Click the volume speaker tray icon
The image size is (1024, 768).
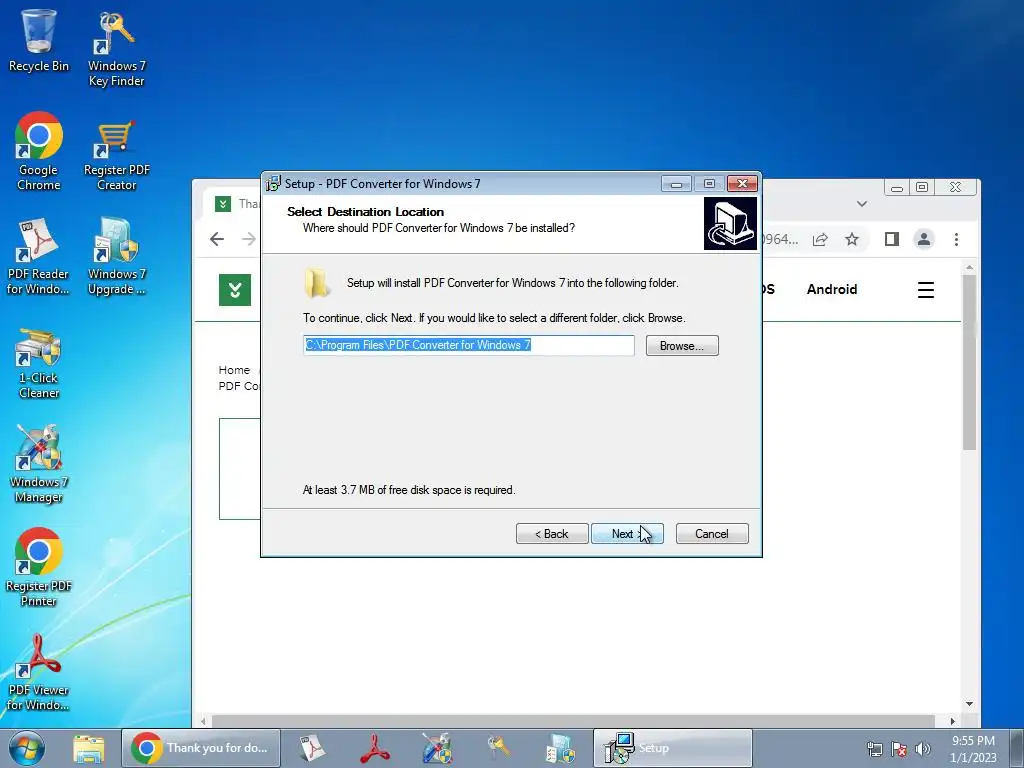(x=922, y=749)
